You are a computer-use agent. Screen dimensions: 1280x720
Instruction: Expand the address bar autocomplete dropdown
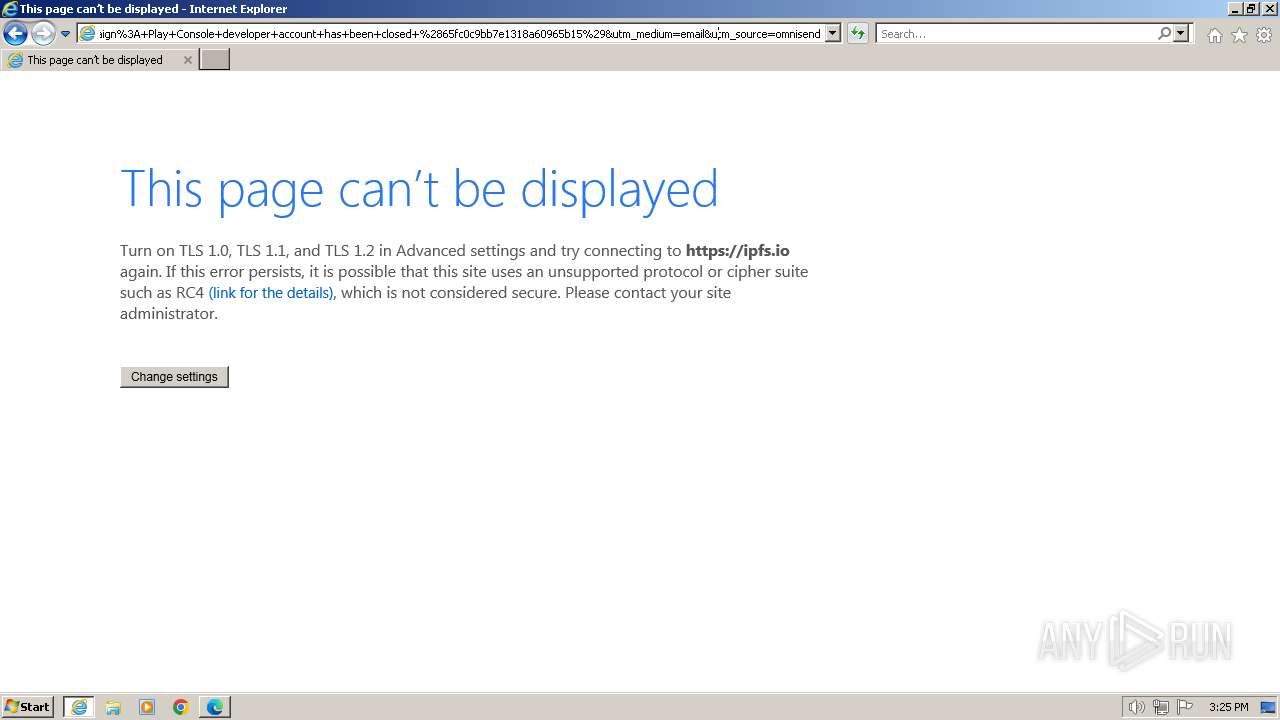point(833,34)
